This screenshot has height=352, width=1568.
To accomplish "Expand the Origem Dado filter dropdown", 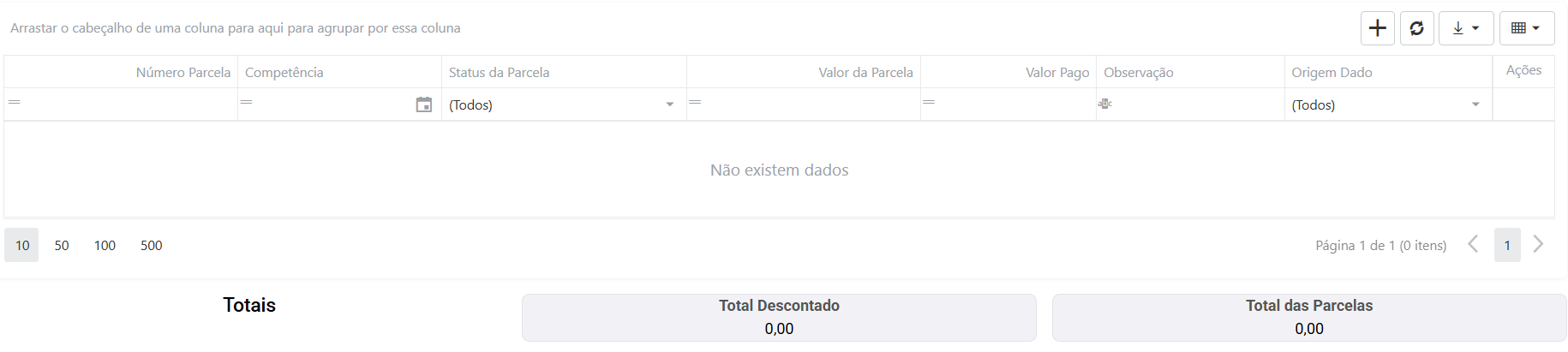I will (1475, 104).
